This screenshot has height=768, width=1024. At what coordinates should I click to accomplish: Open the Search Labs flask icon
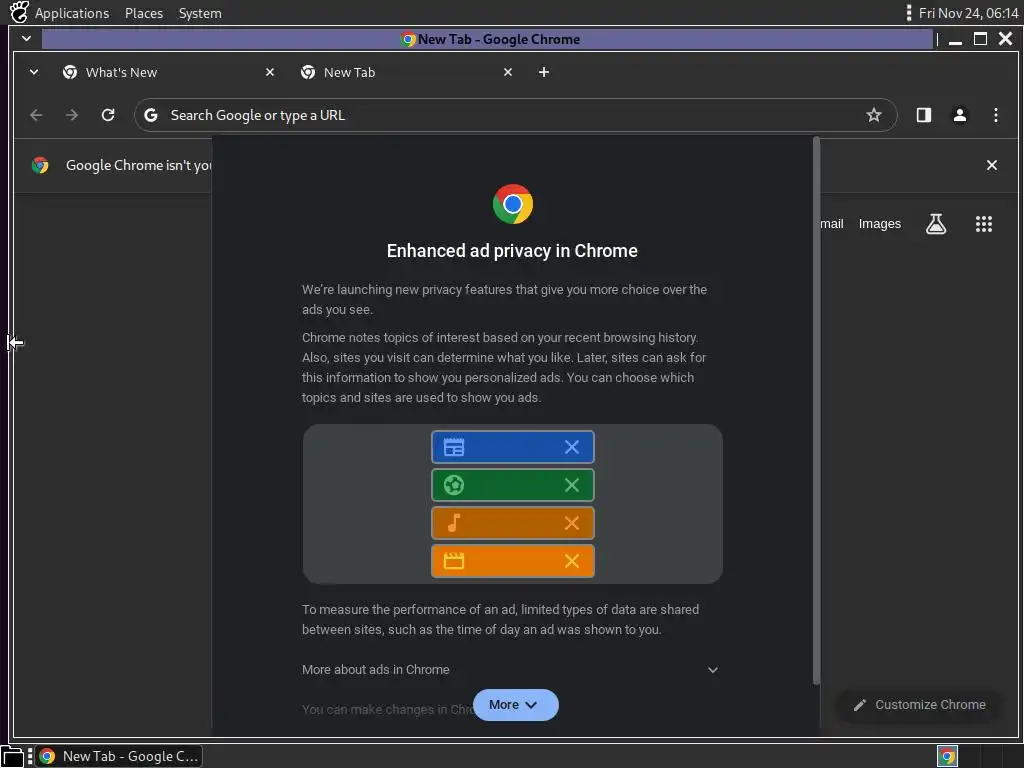pyautogui.click(x=935, y=224)
